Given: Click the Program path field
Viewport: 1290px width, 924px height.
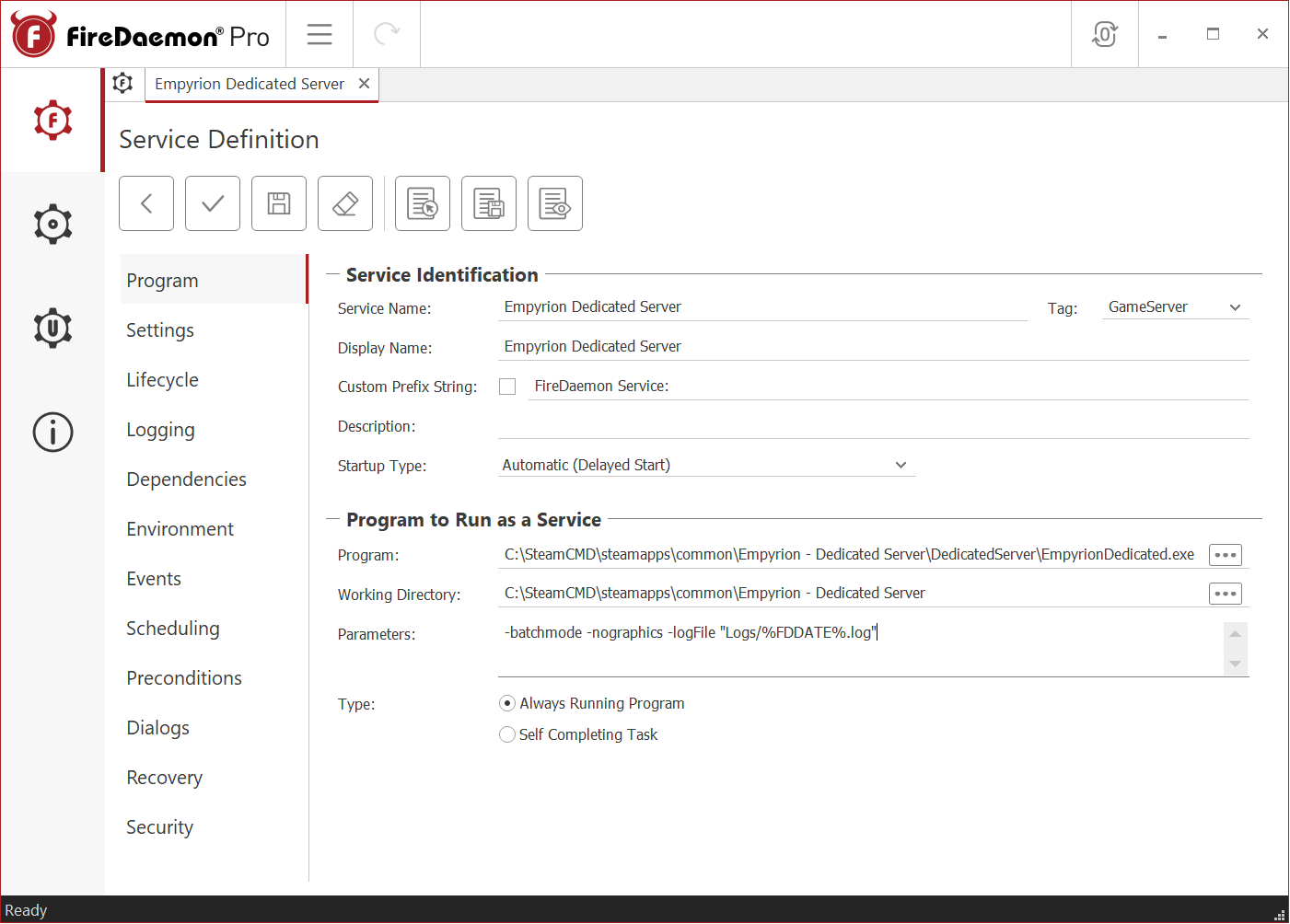Looking at the screenshot, I should (x=852, y=555).
